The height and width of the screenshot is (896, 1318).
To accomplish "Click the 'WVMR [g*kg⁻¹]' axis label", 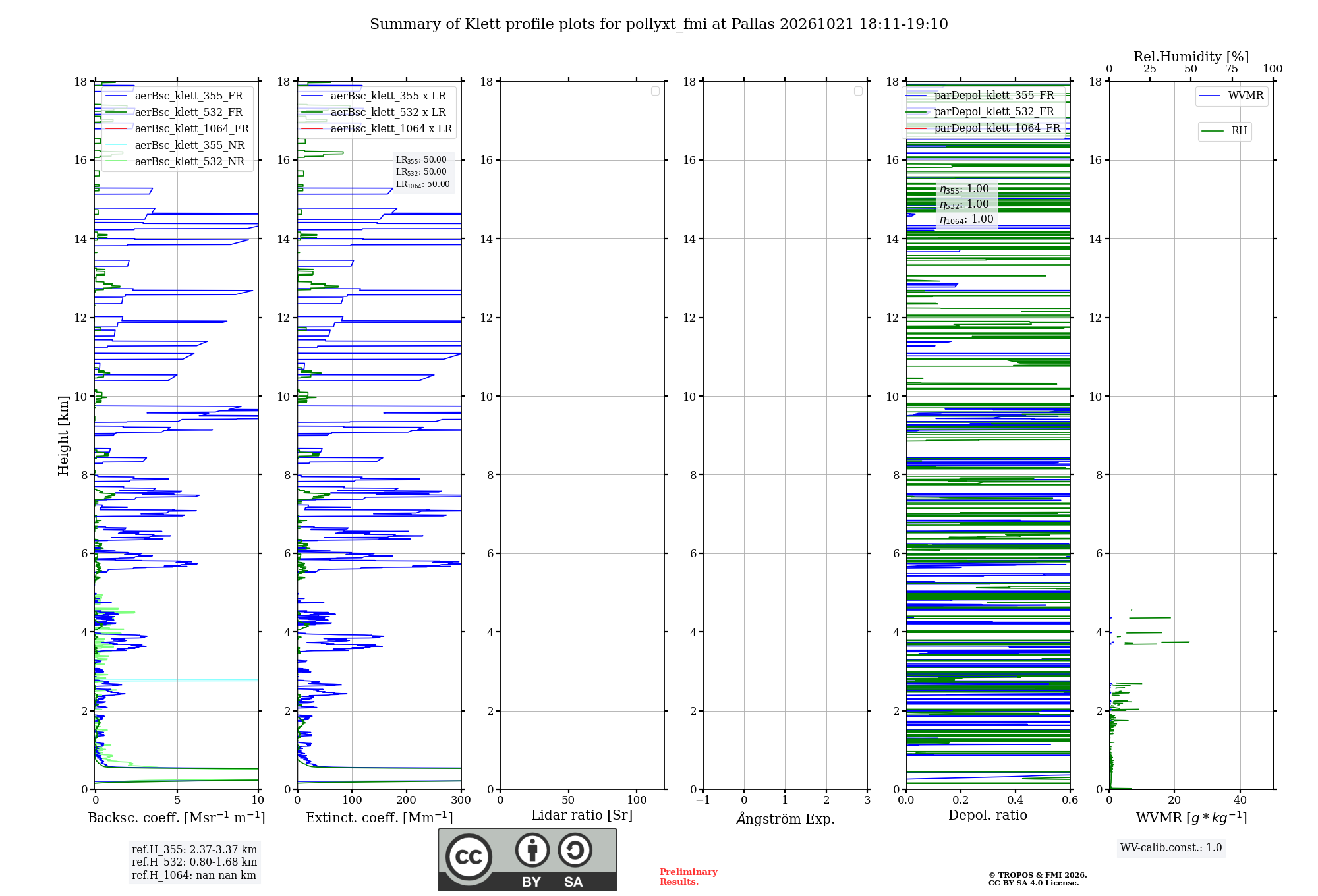I will tap(1191, 818).
